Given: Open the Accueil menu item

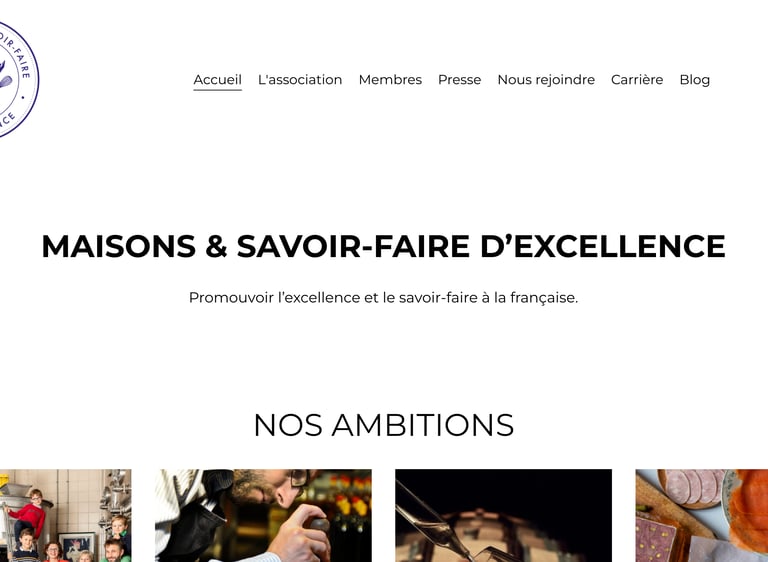Looking at the screenshot, I should point(217,79).
